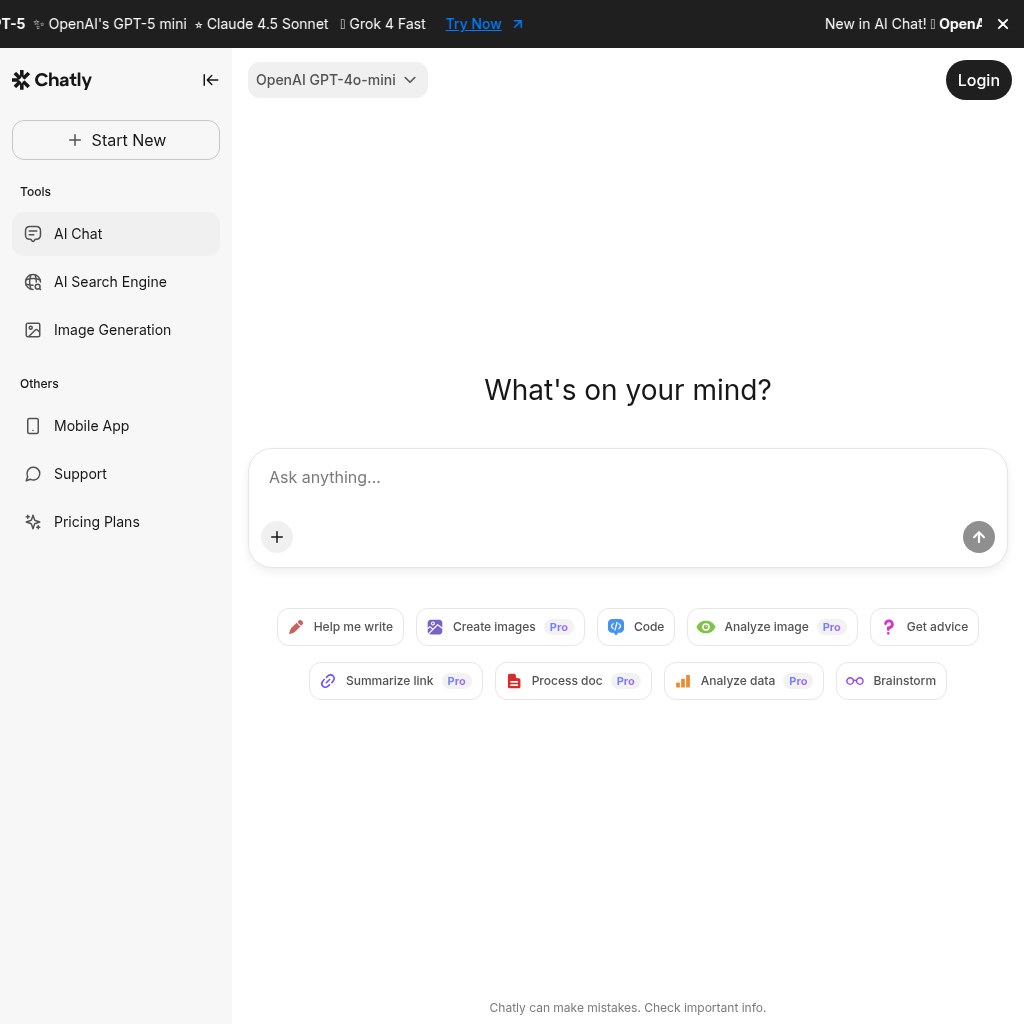1024x1024 pixels.
Task: Choose the Analyze data Pro option
Action: click(x=744, y=681)
